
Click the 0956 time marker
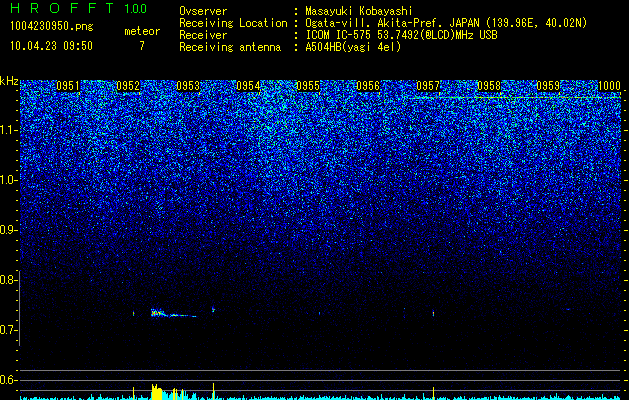[368, 86]
